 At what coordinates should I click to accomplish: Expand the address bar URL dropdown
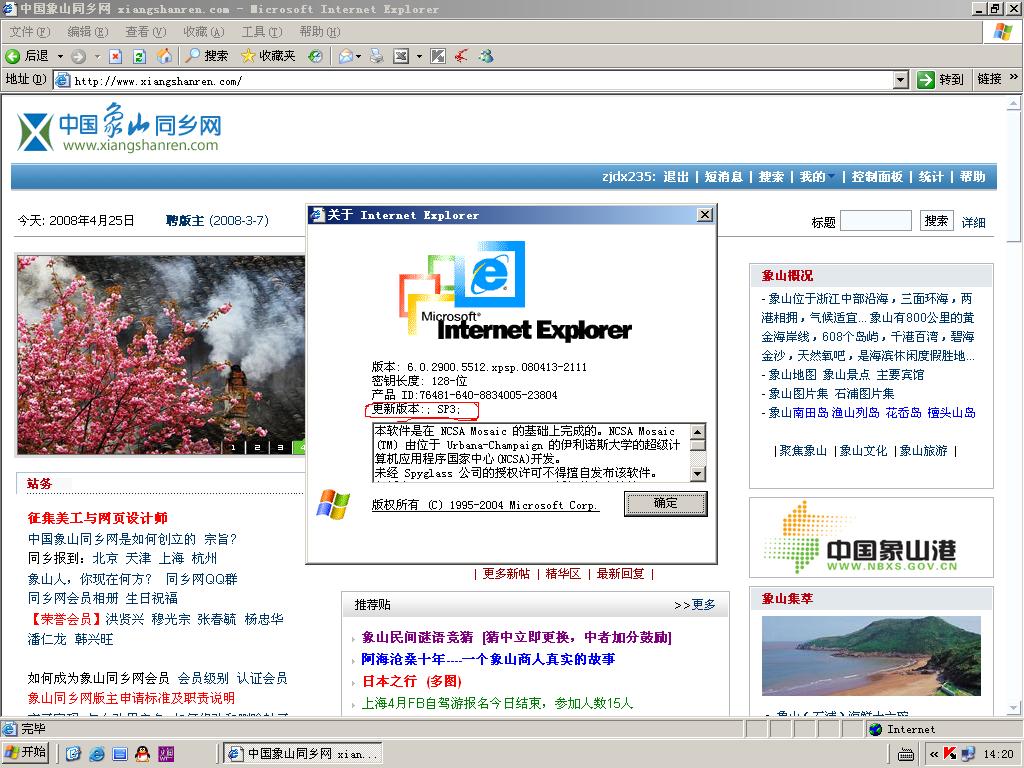click(900, 80)
